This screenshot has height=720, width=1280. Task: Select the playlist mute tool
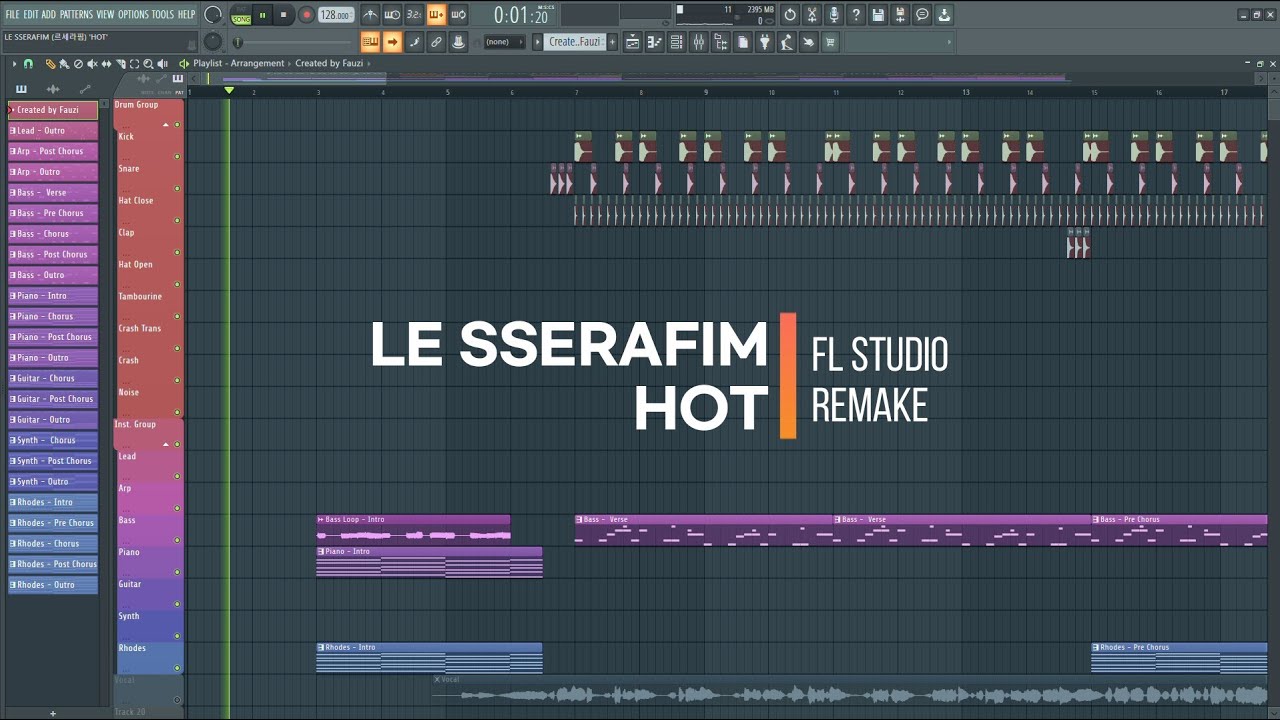tap(92, 63)
